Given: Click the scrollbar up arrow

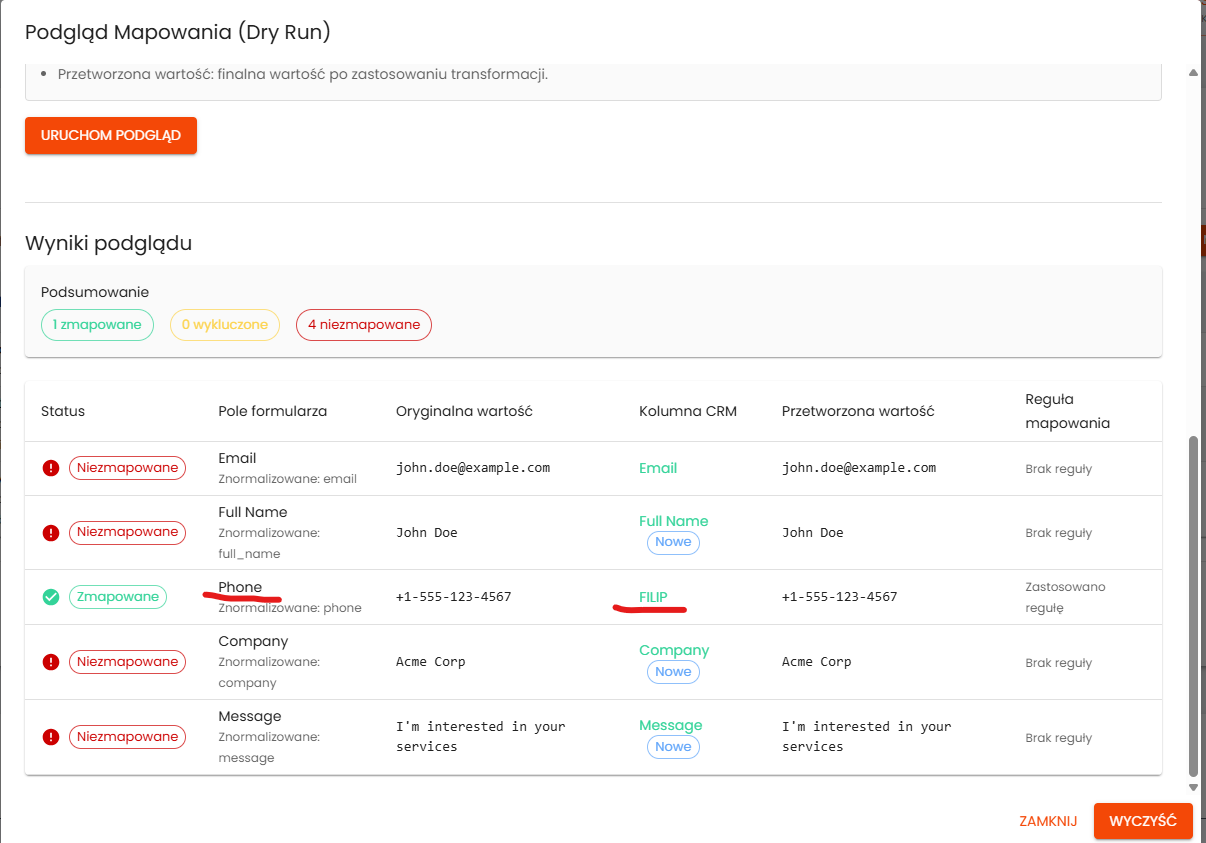Looking at the screenshot, I should [1192, 73].
